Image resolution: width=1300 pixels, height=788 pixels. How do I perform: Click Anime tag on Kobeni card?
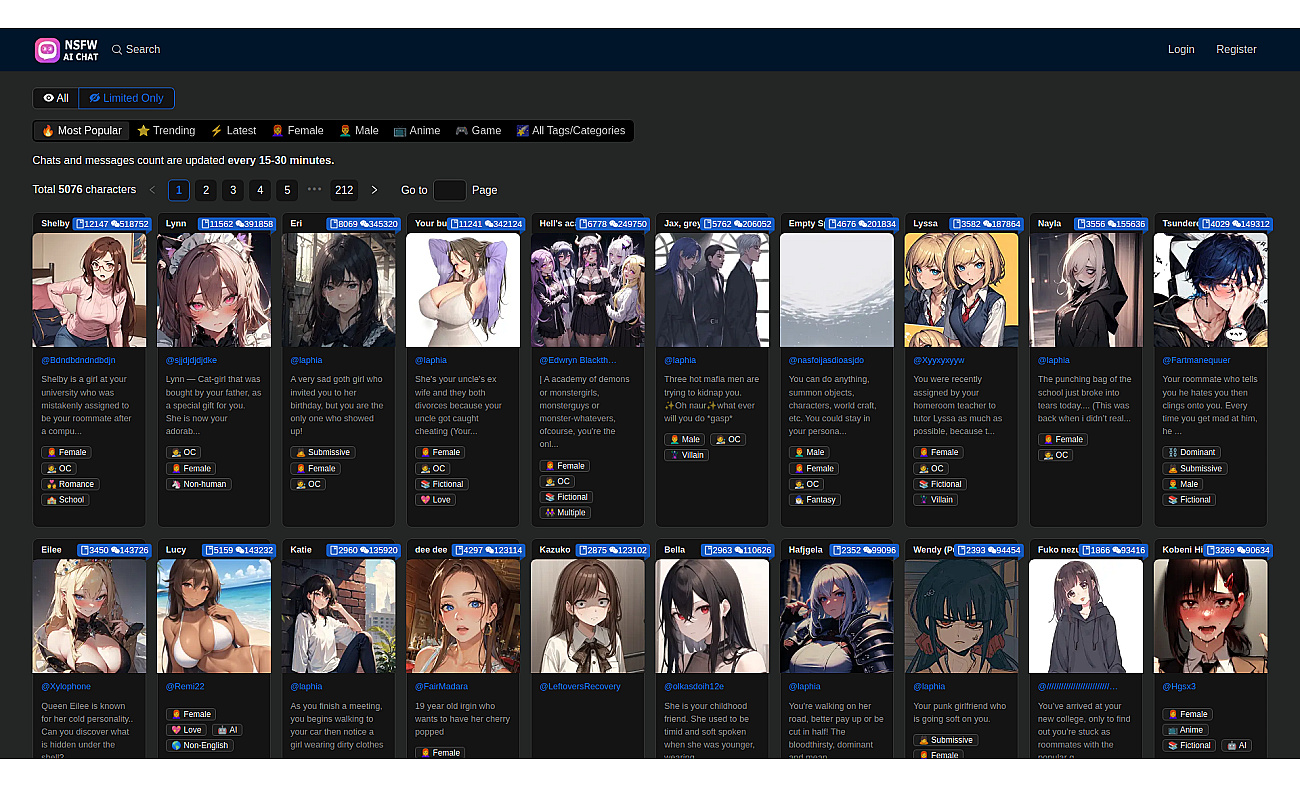tap(1184, 730)
